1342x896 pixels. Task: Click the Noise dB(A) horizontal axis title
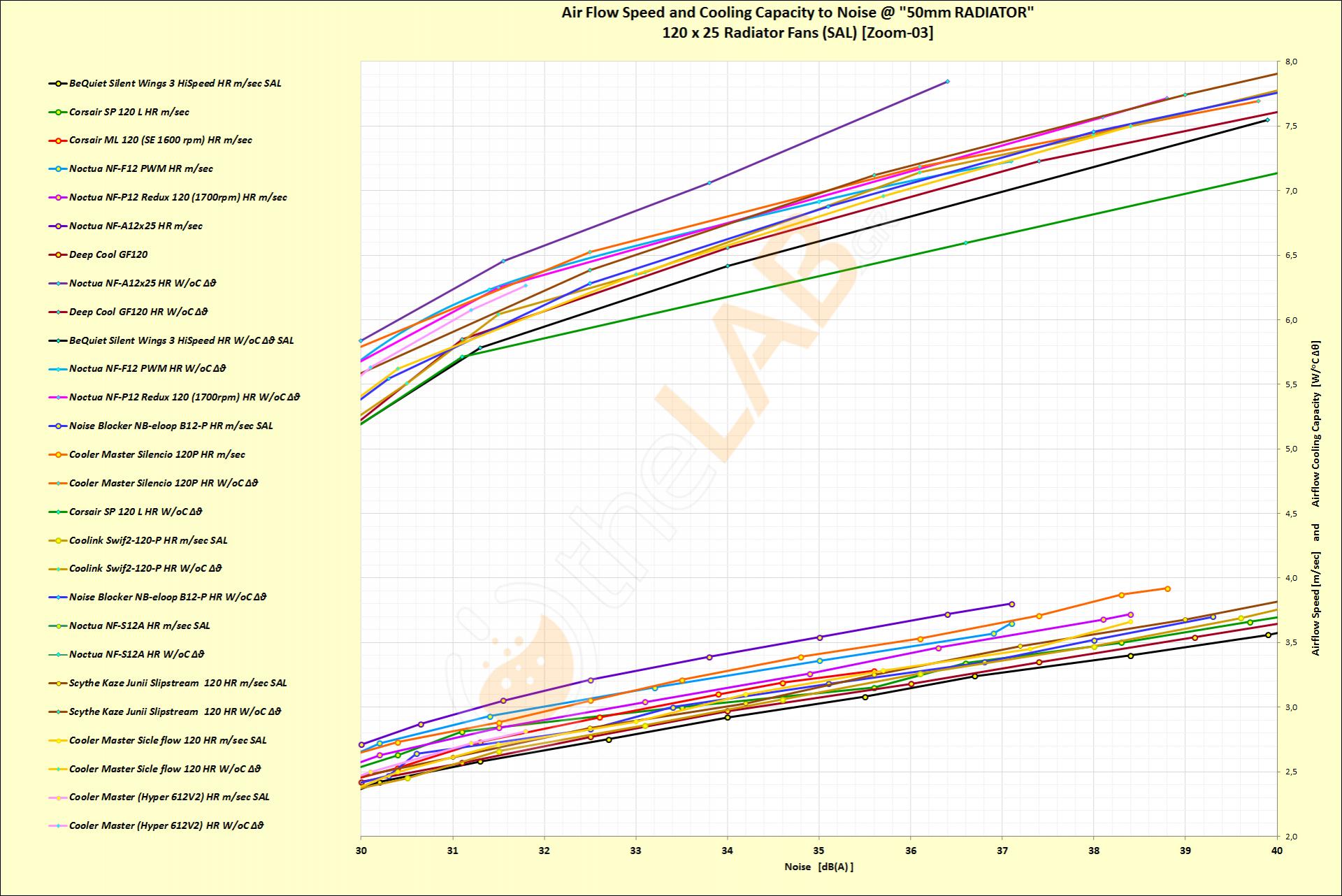point(818,867)
